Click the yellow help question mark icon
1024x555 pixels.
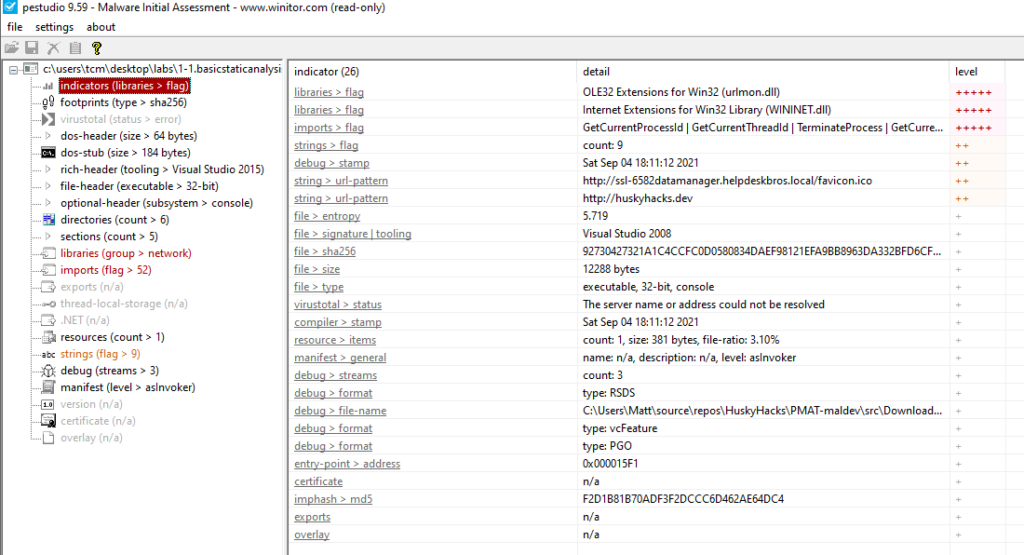pos(97,48)
